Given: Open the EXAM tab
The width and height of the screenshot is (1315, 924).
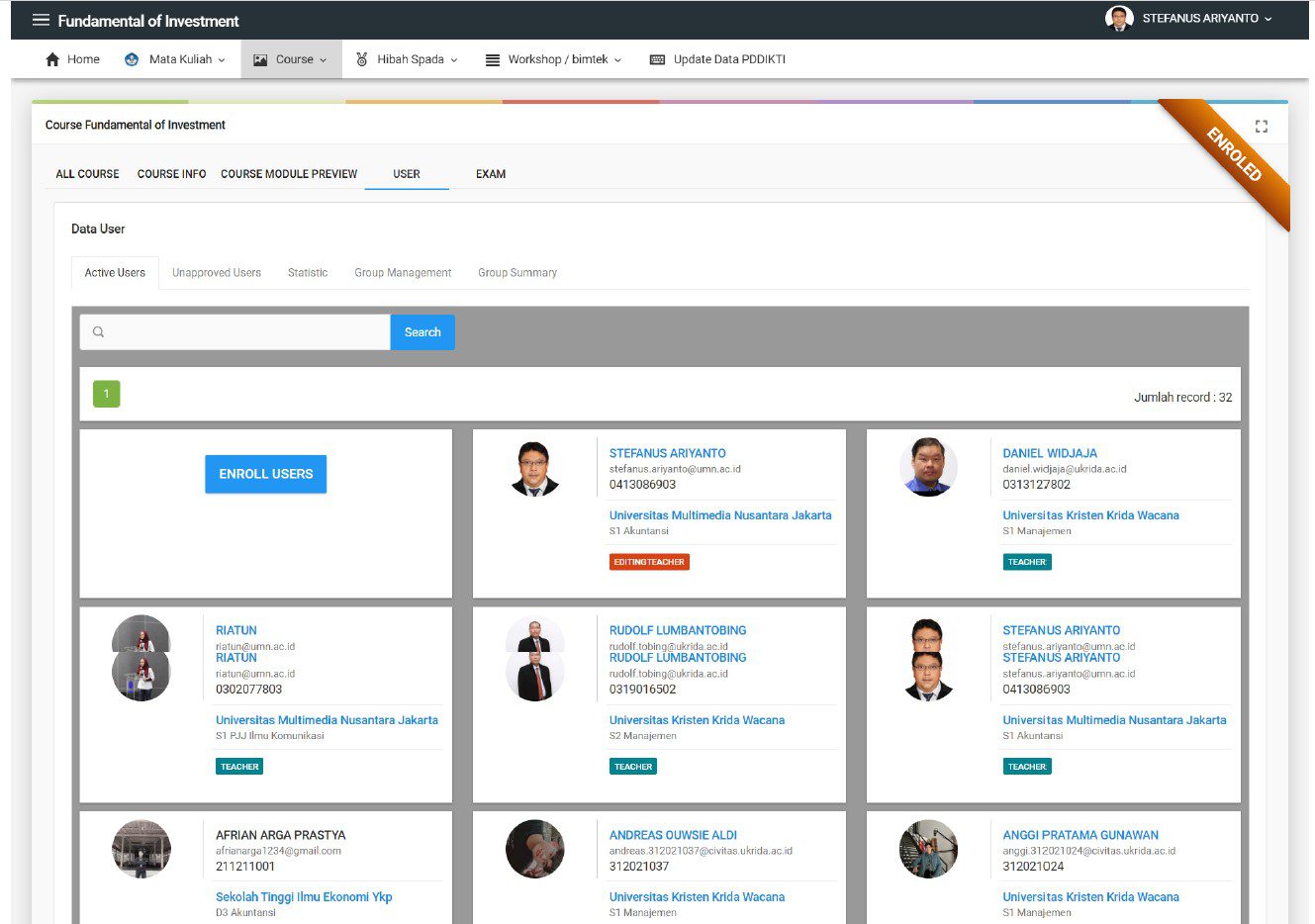Looking at the screenshot, I should coord(490,174).
